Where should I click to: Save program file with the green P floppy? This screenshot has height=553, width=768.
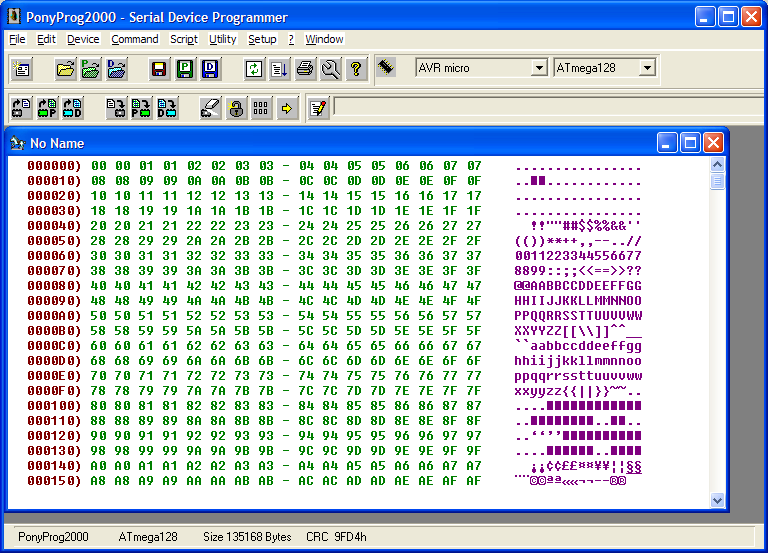point(184,69)
